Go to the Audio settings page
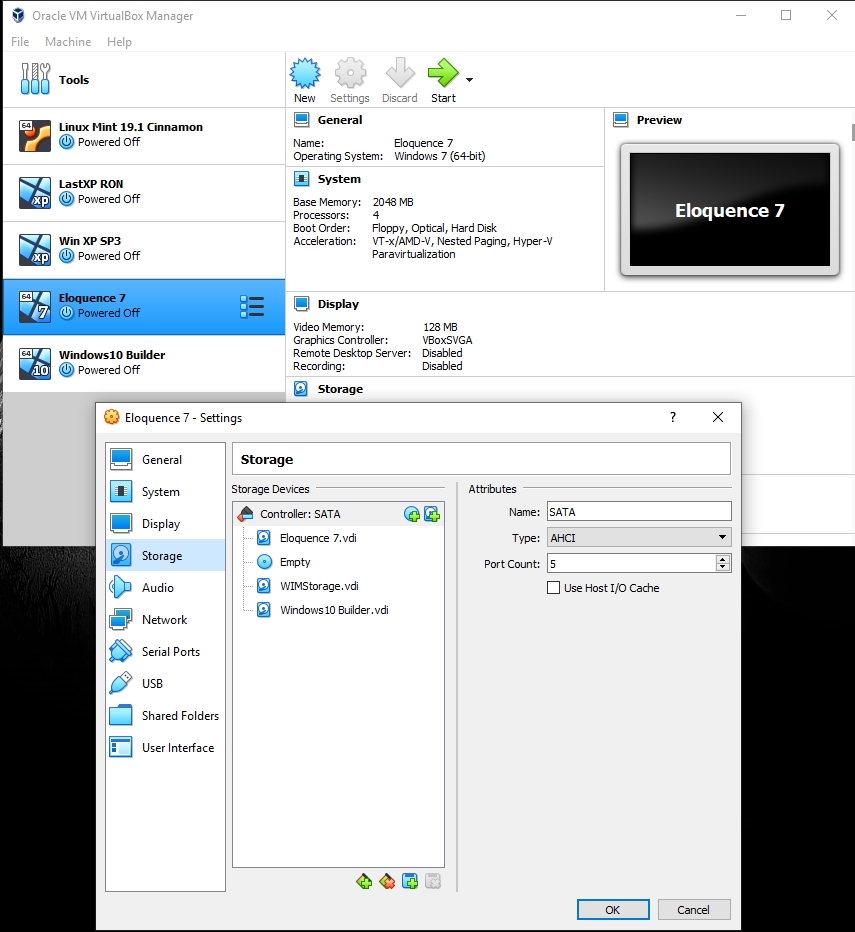 (165, 587)
